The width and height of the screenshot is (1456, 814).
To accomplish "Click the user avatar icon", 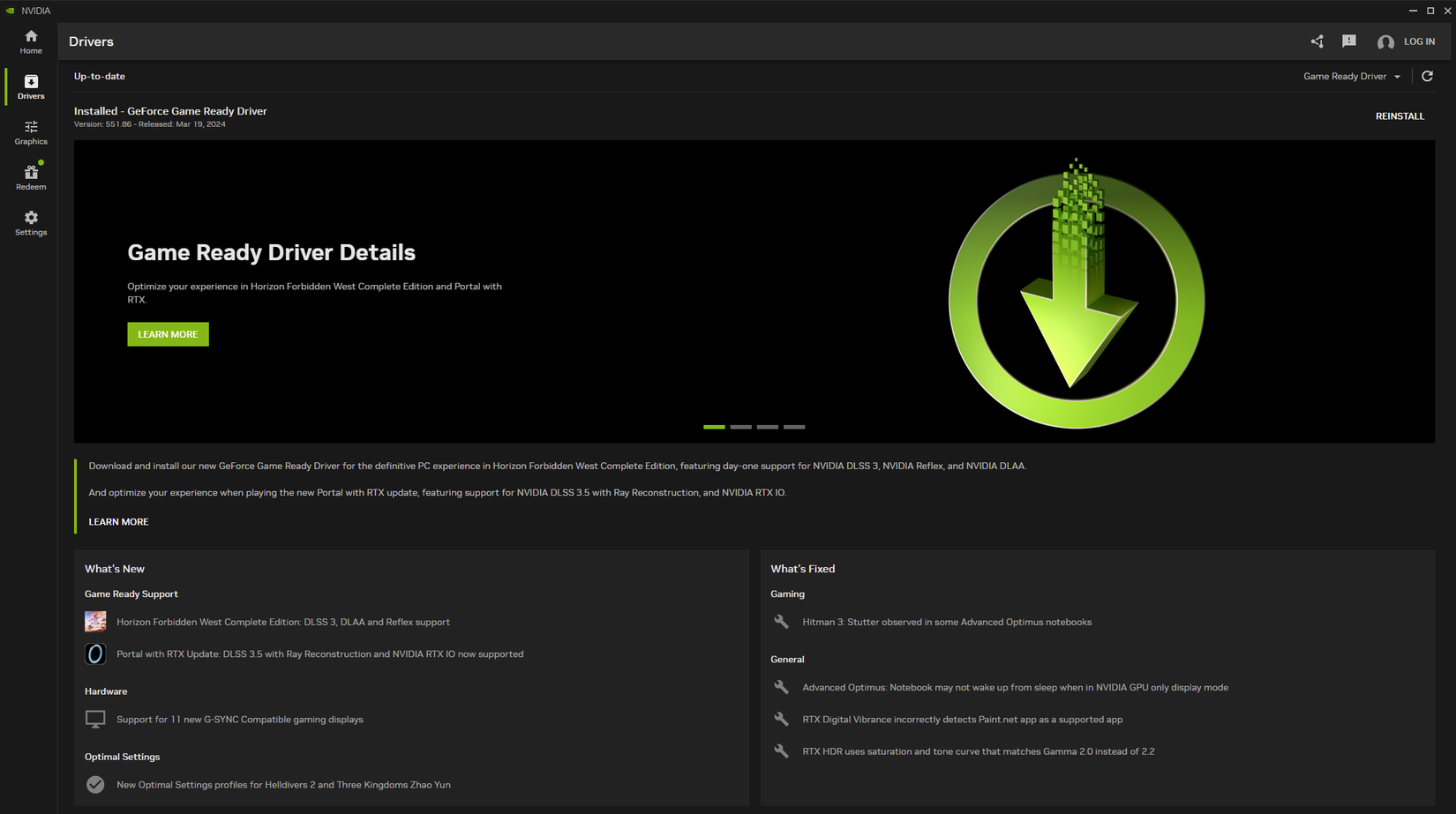I will 1385,42.
